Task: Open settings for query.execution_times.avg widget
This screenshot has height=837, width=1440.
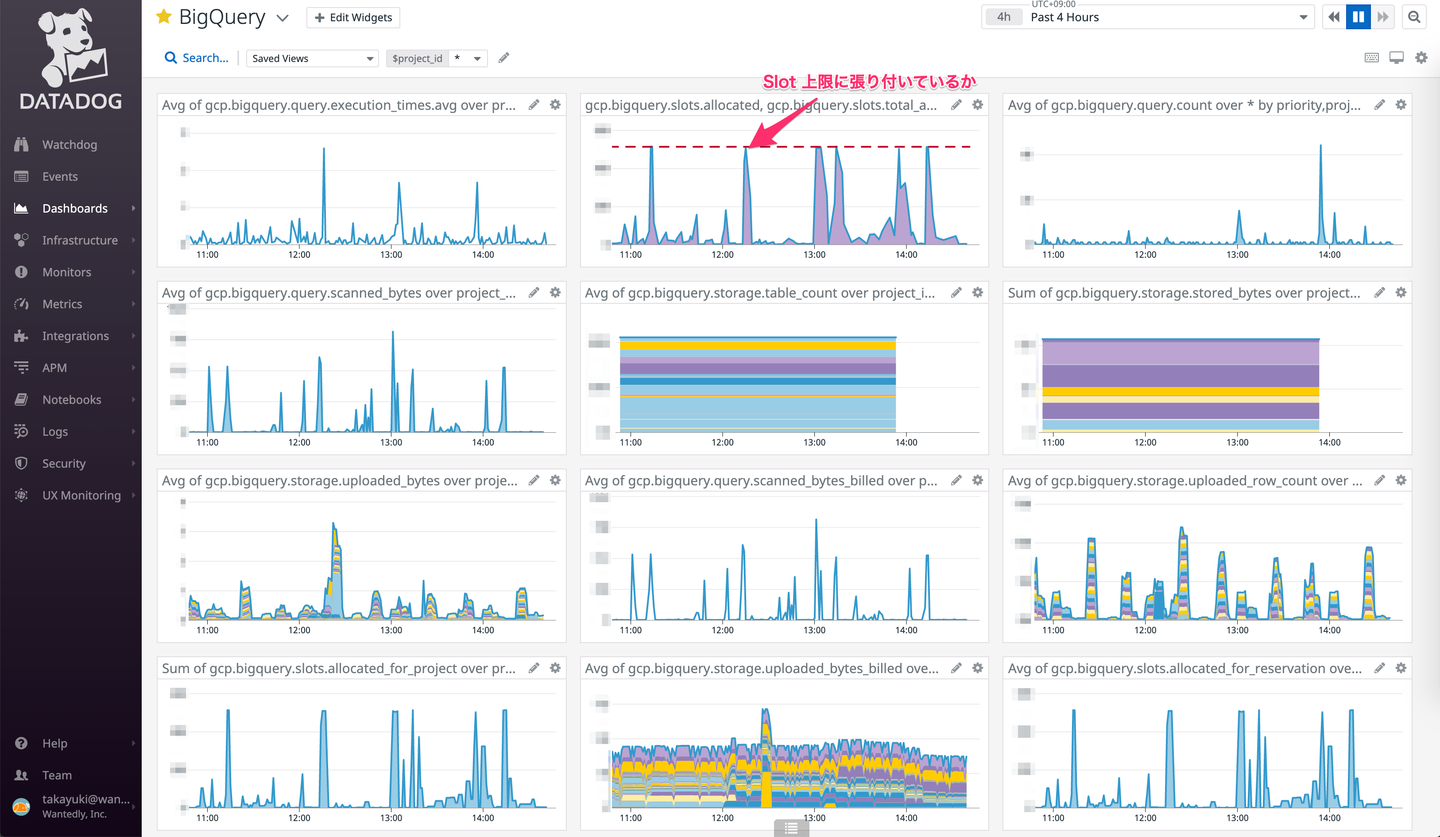Action: point(555,105)
